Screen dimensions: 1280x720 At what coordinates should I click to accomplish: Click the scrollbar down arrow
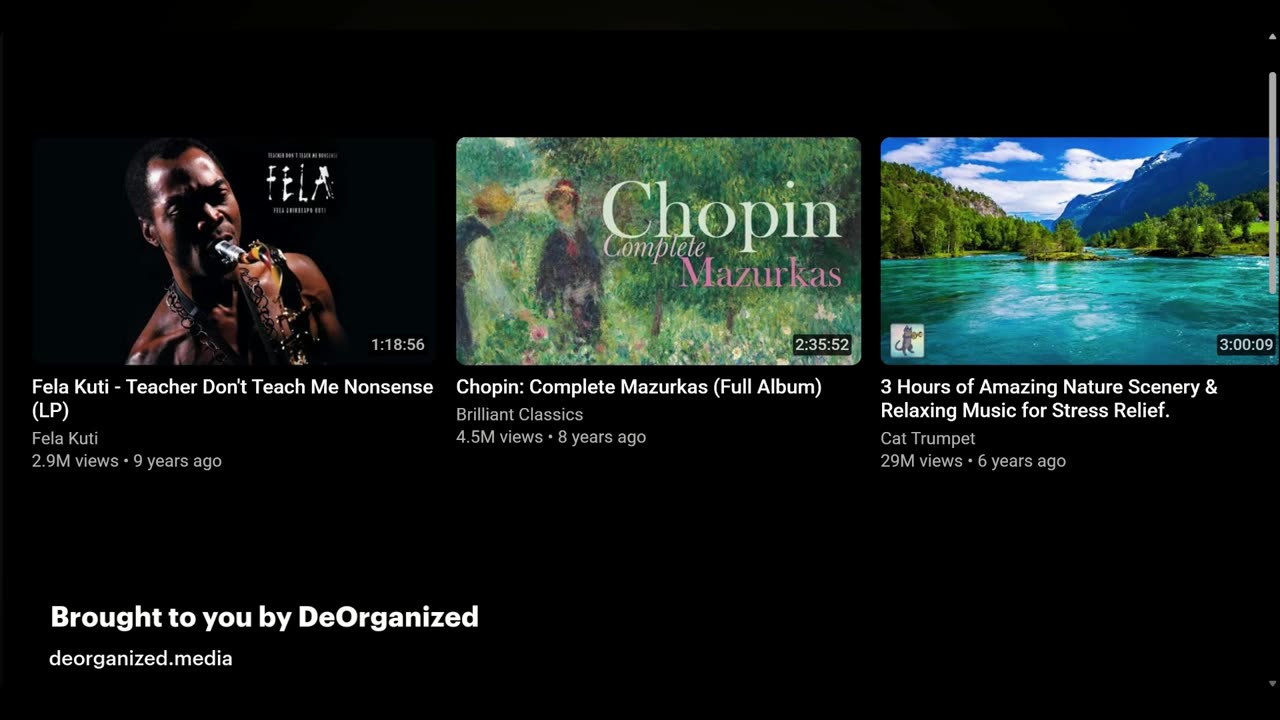point(1272,684)
